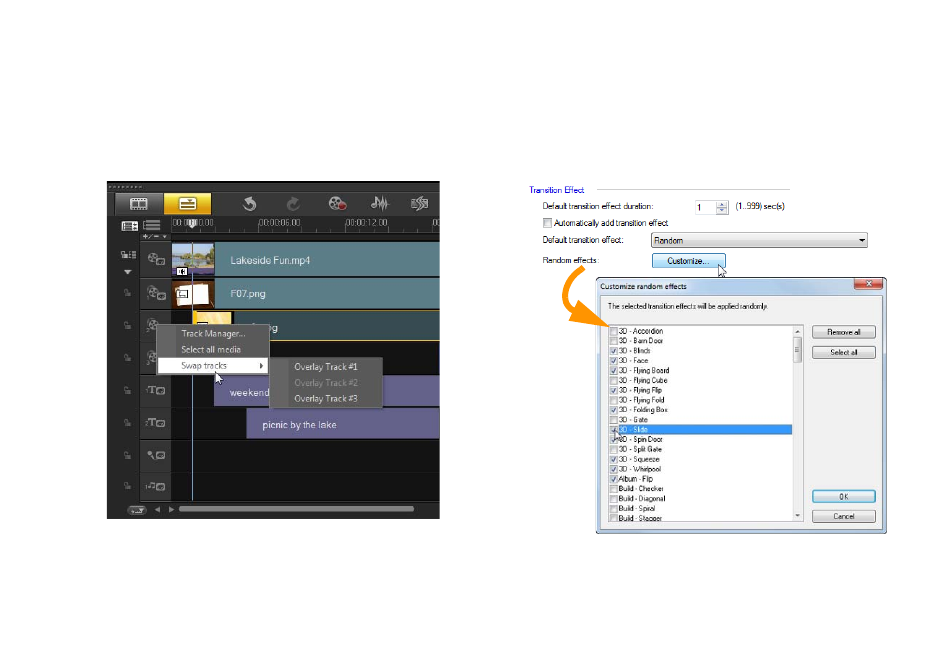Switch to Storyboard View icon
This screenshot has width=948, height=664.
click(x=138, y=204)
